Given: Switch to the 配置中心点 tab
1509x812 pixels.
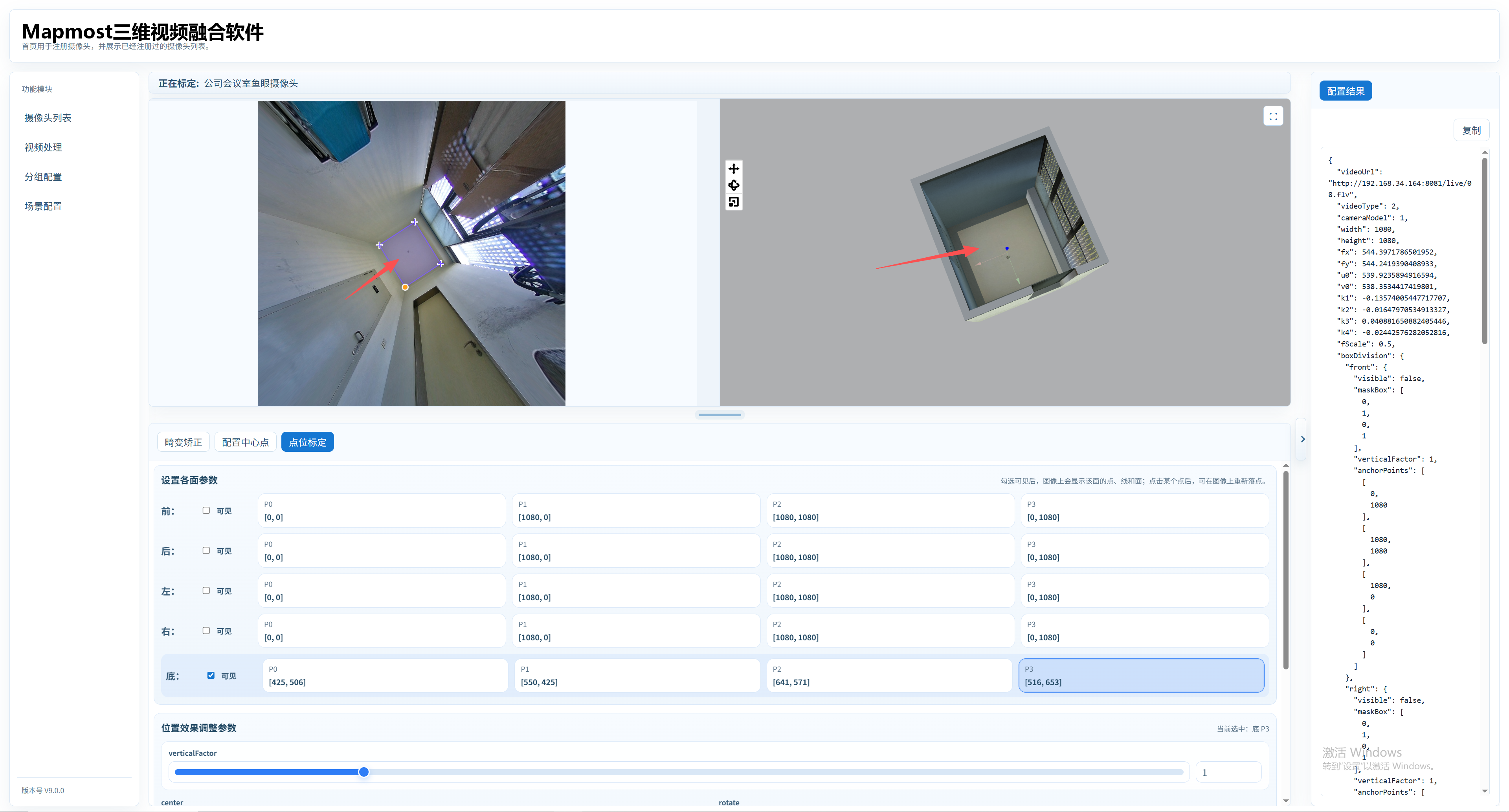Looking at the screenshot, I should 246,442.
